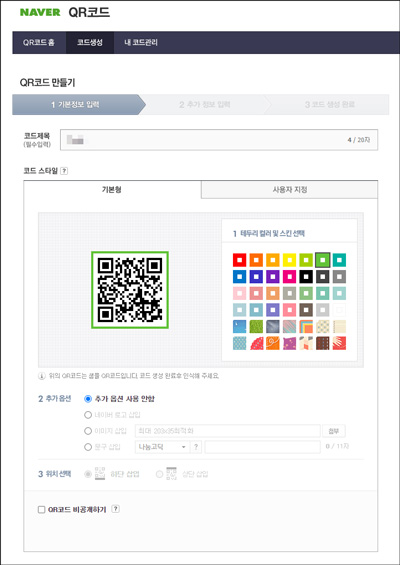Click the info icon below QR preview

[x=42, y=376]
